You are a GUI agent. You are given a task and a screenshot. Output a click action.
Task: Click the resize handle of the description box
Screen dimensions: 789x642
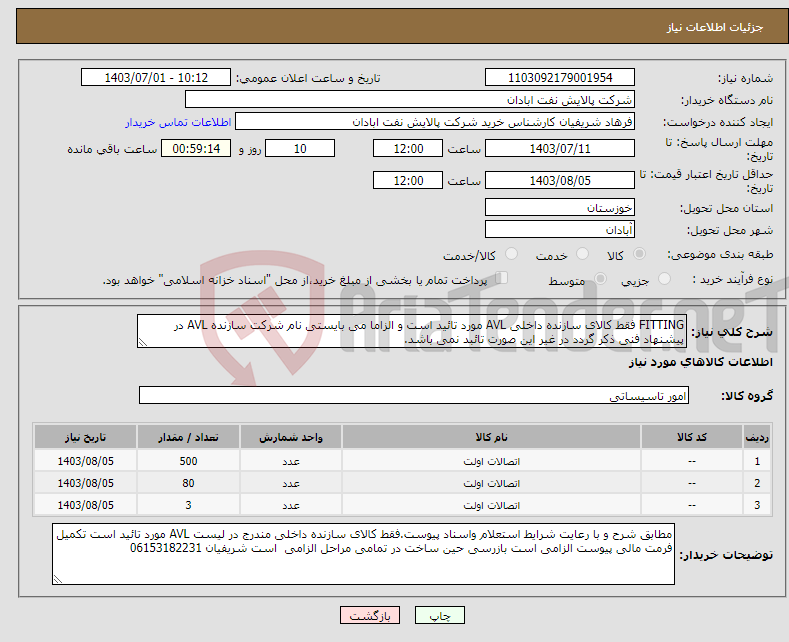coord(143,342)
